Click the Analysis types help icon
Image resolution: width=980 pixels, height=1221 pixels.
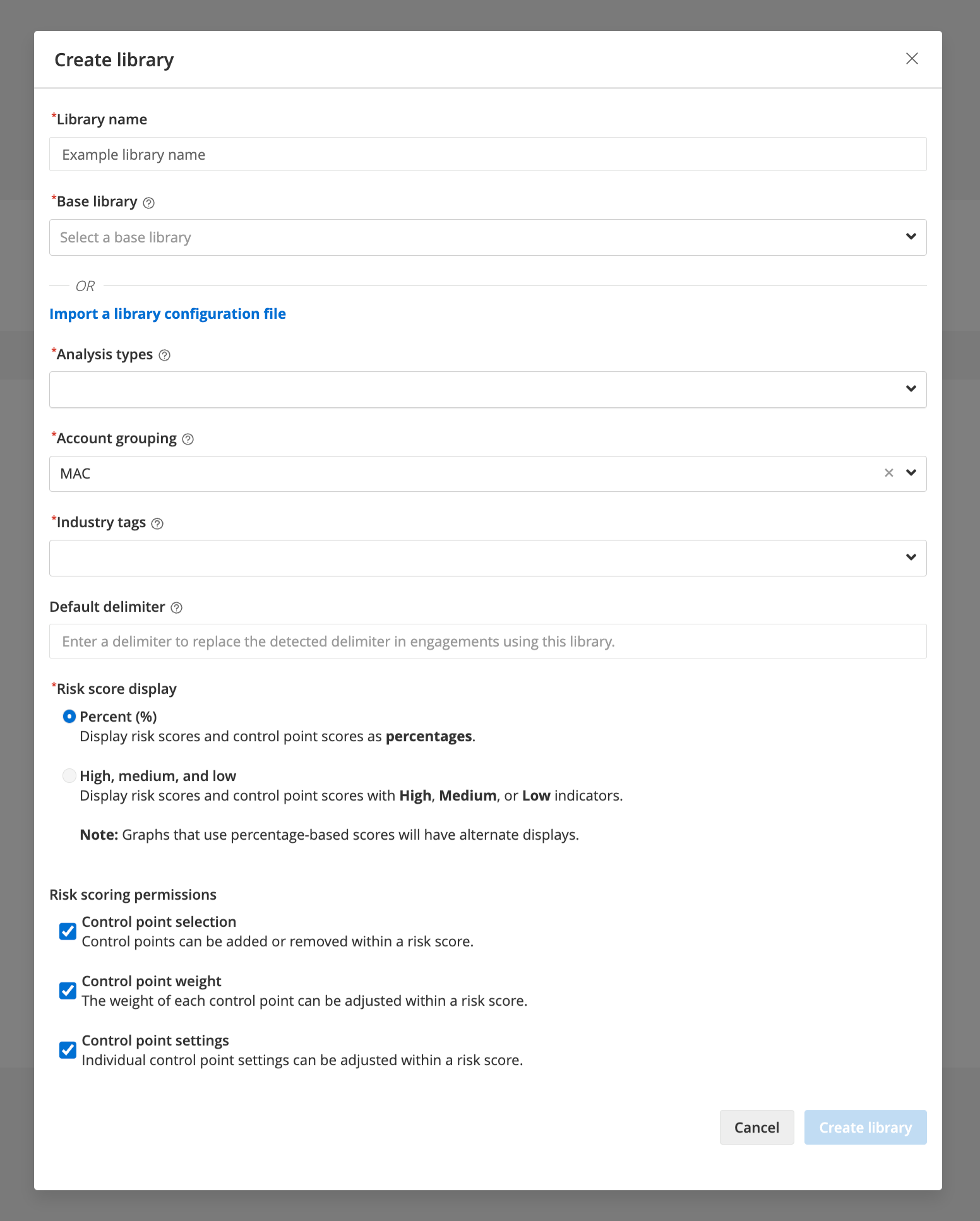[164, 355]
